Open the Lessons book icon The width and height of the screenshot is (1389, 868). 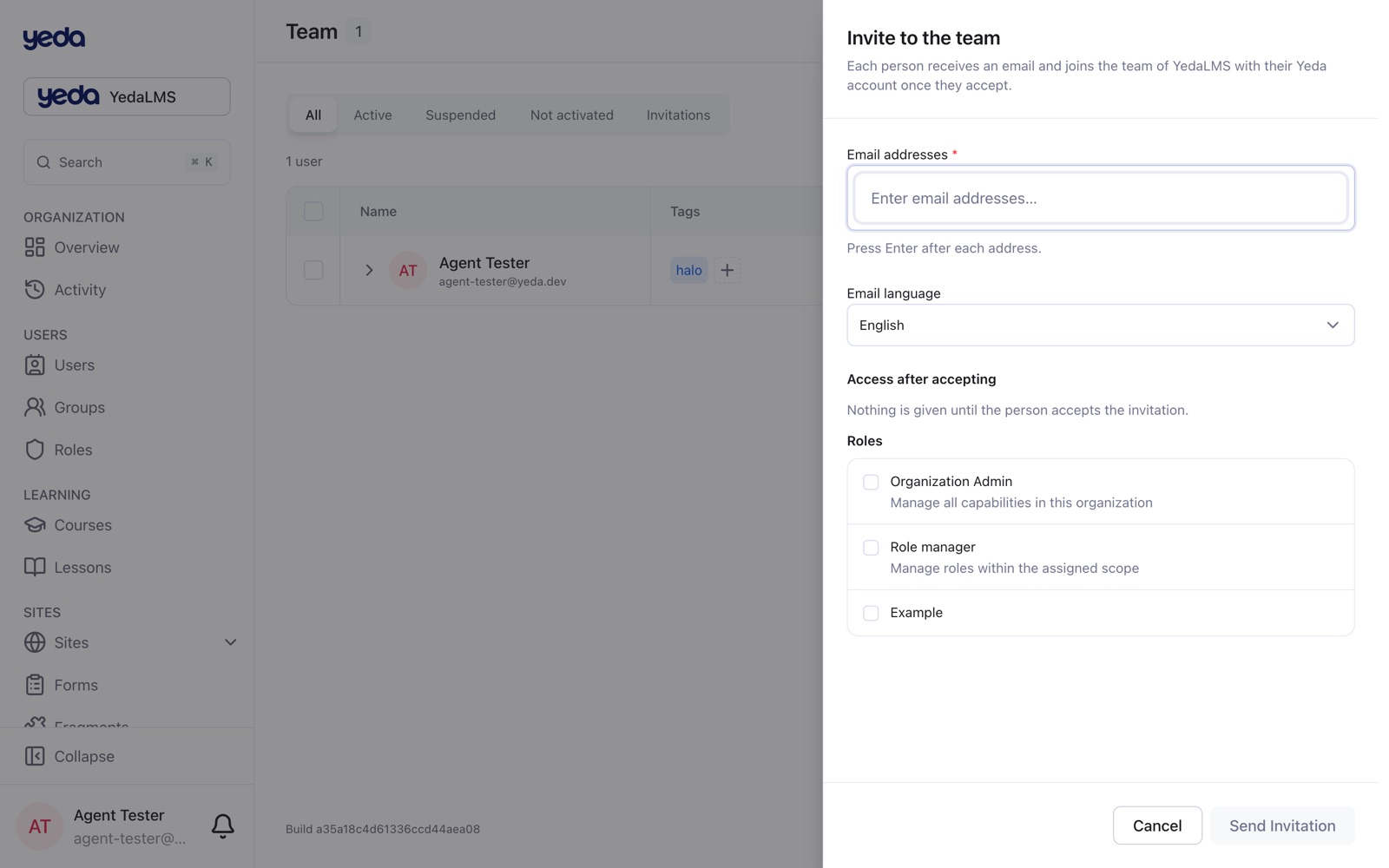(x=35, y=568)
